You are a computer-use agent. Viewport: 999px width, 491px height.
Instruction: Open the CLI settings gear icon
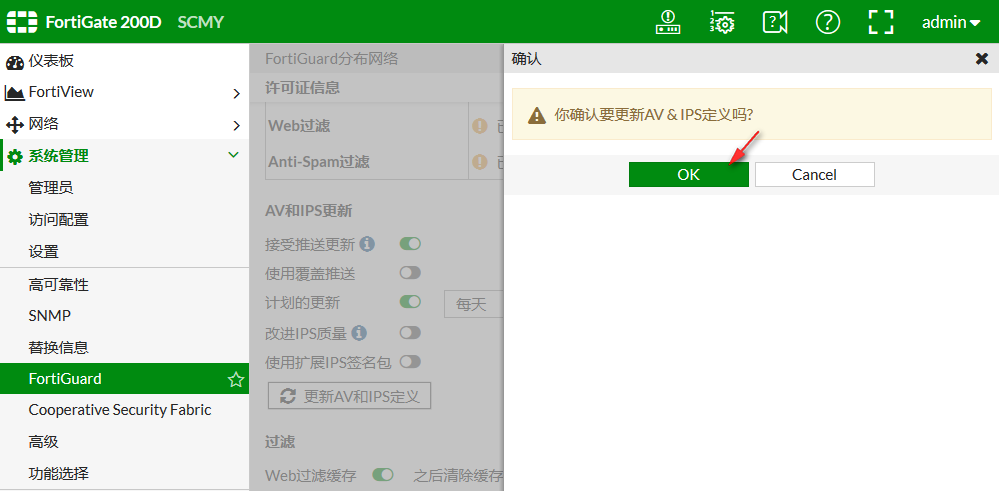pos(722,22)
